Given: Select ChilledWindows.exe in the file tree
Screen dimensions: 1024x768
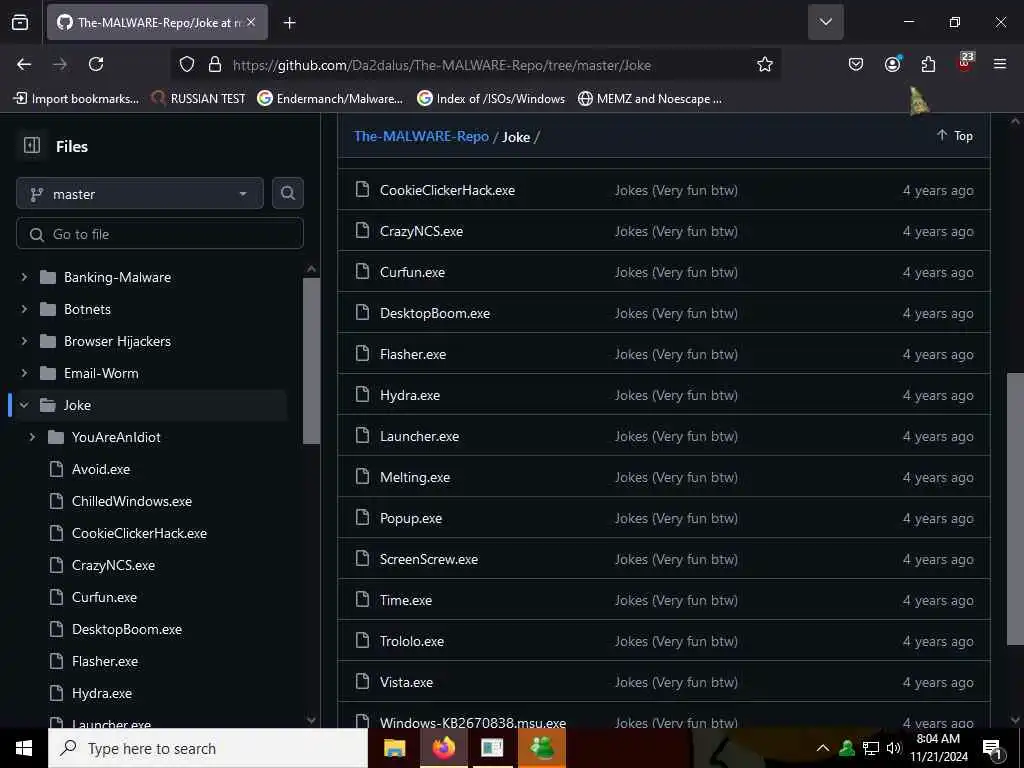Looking at the screenshot, I should (x=131, y=501).
